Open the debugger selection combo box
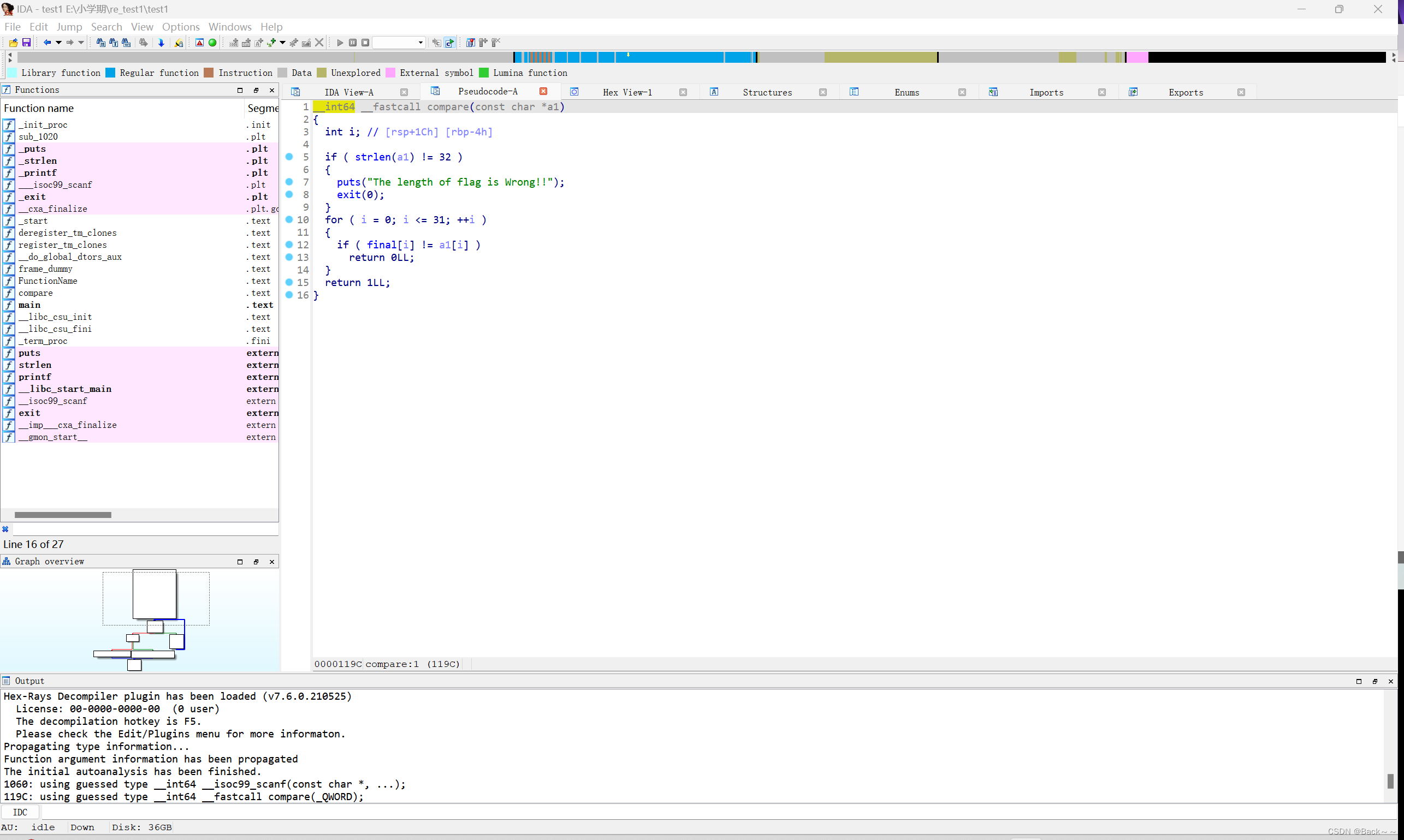 point(399,43)
